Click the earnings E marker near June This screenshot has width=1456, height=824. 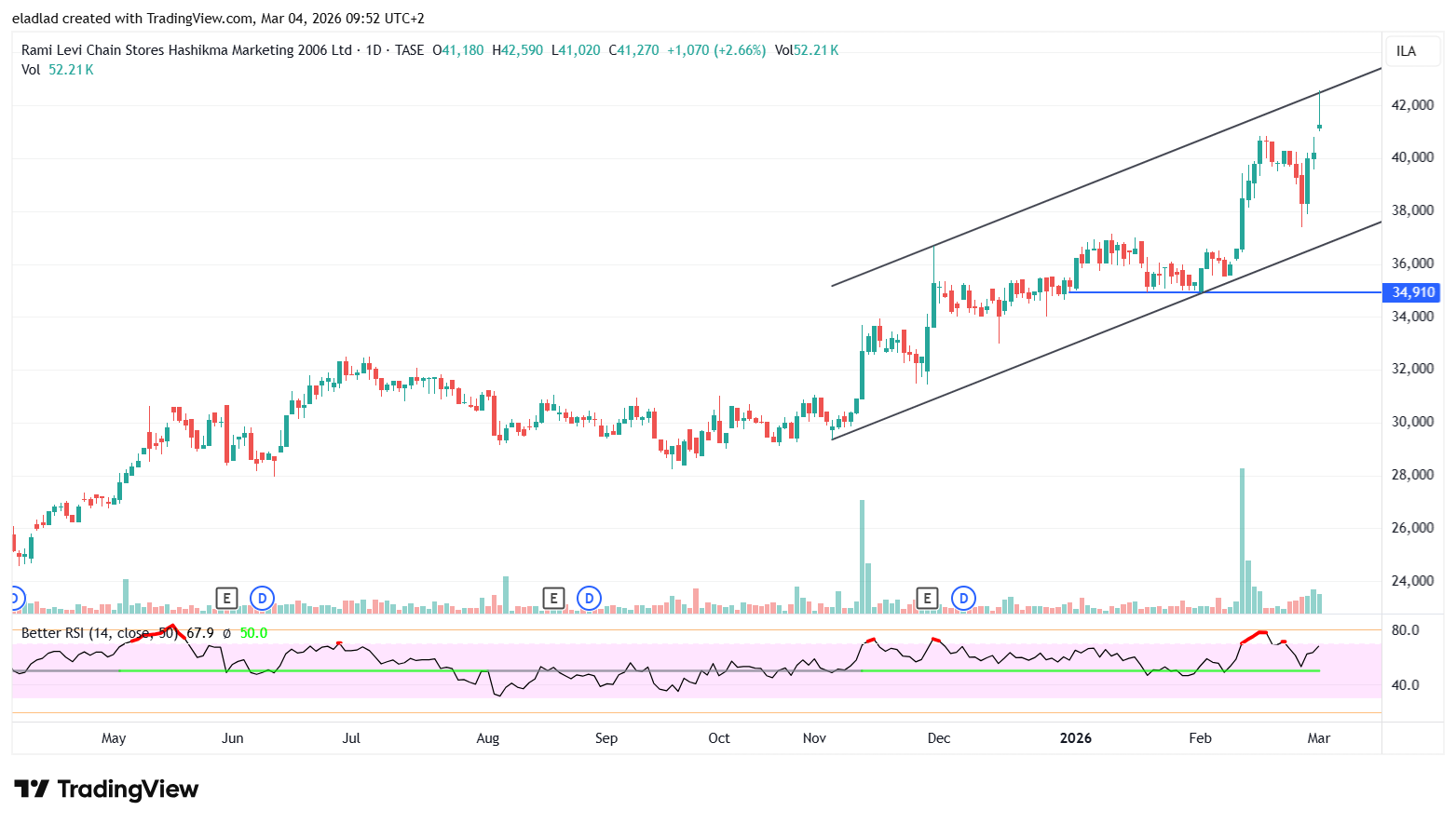click(x=226, y=598)
